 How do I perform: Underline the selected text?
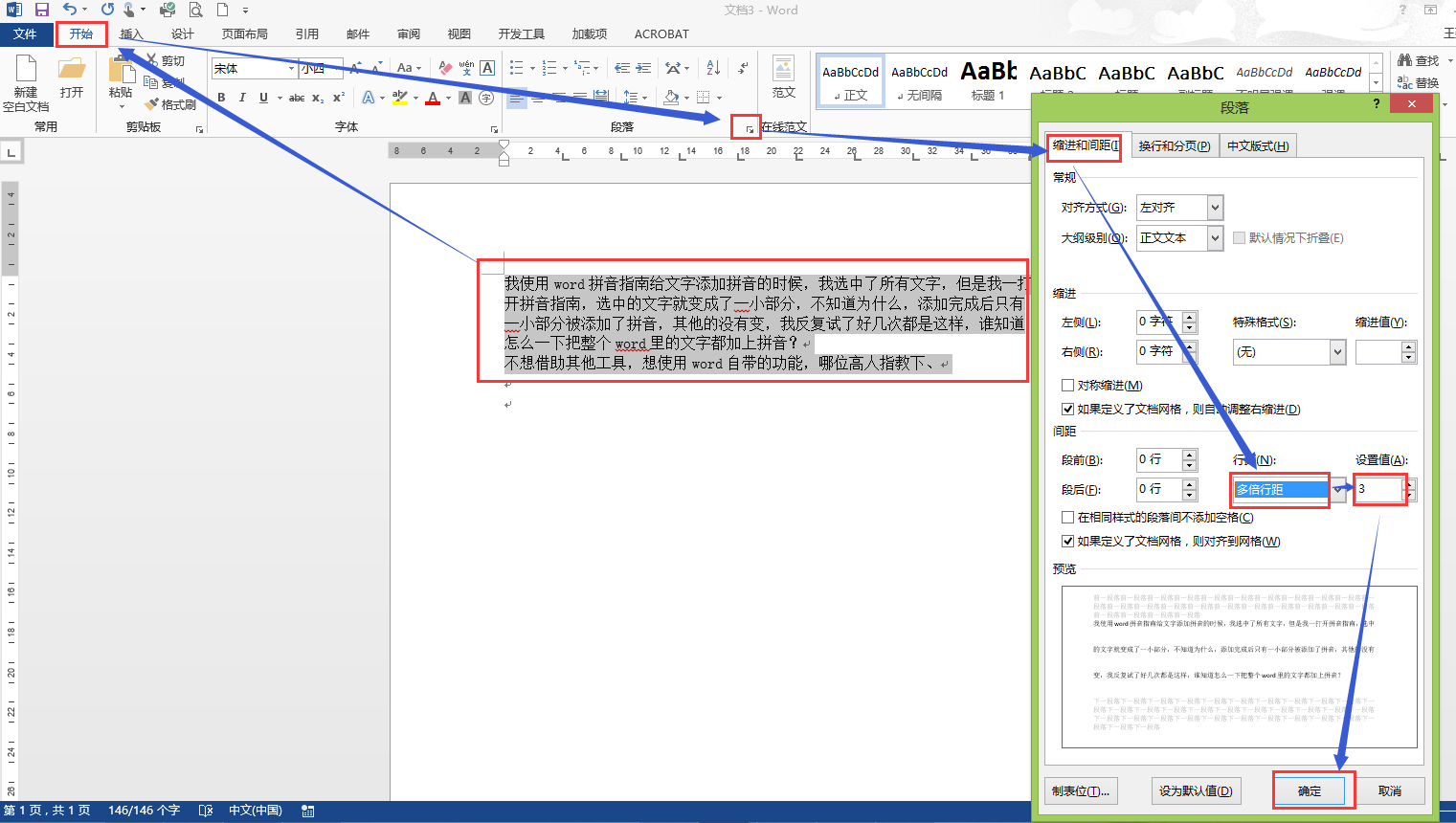tap(263, 98)
